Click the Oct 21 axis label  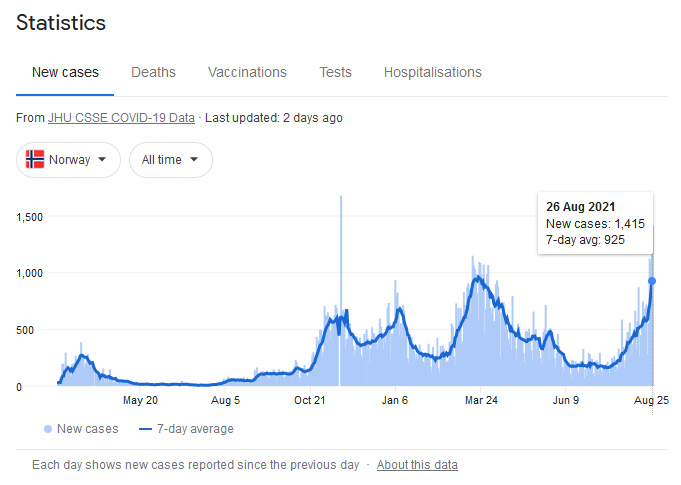(x=311, y=400)
